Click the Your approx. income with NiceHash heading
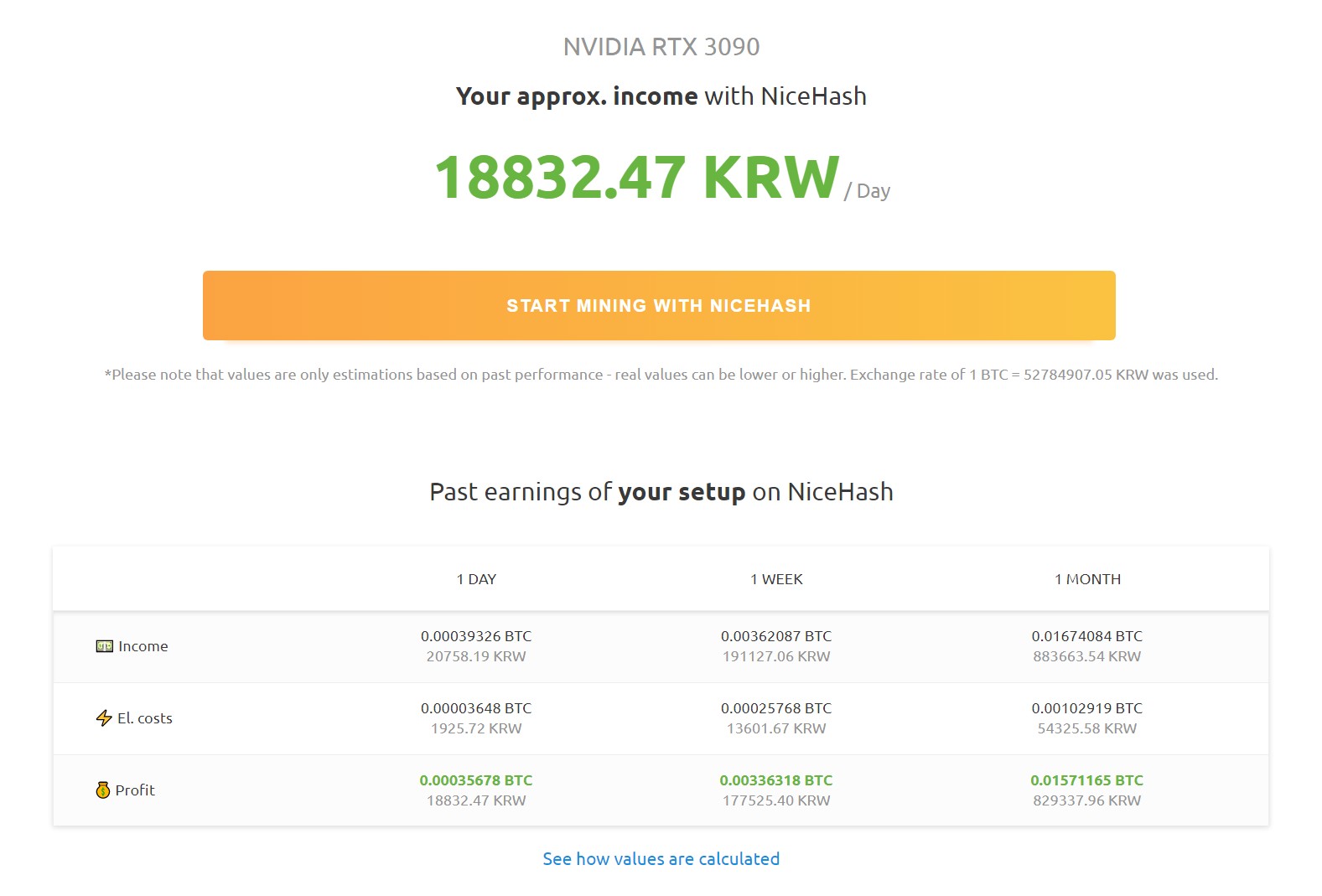The image size is (1322, 896). coord(661,96)
